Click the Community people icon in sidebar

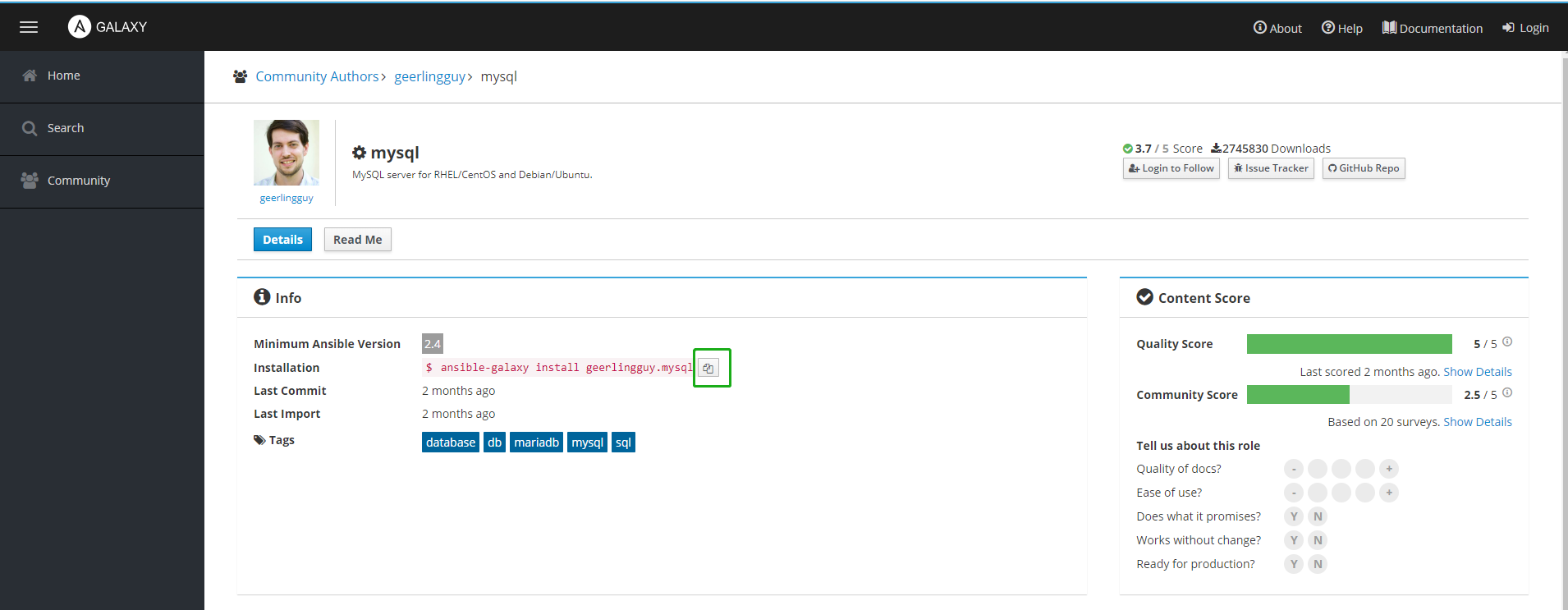click(30, 181)
